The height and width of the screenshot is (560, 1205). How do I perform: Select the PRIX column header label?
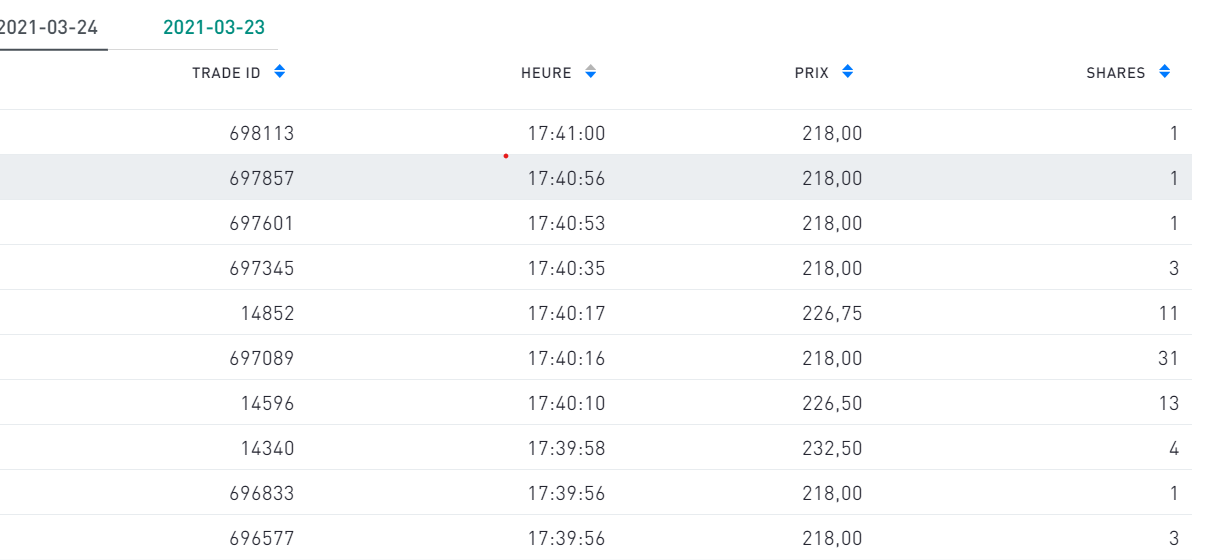[x=811, y=73]
